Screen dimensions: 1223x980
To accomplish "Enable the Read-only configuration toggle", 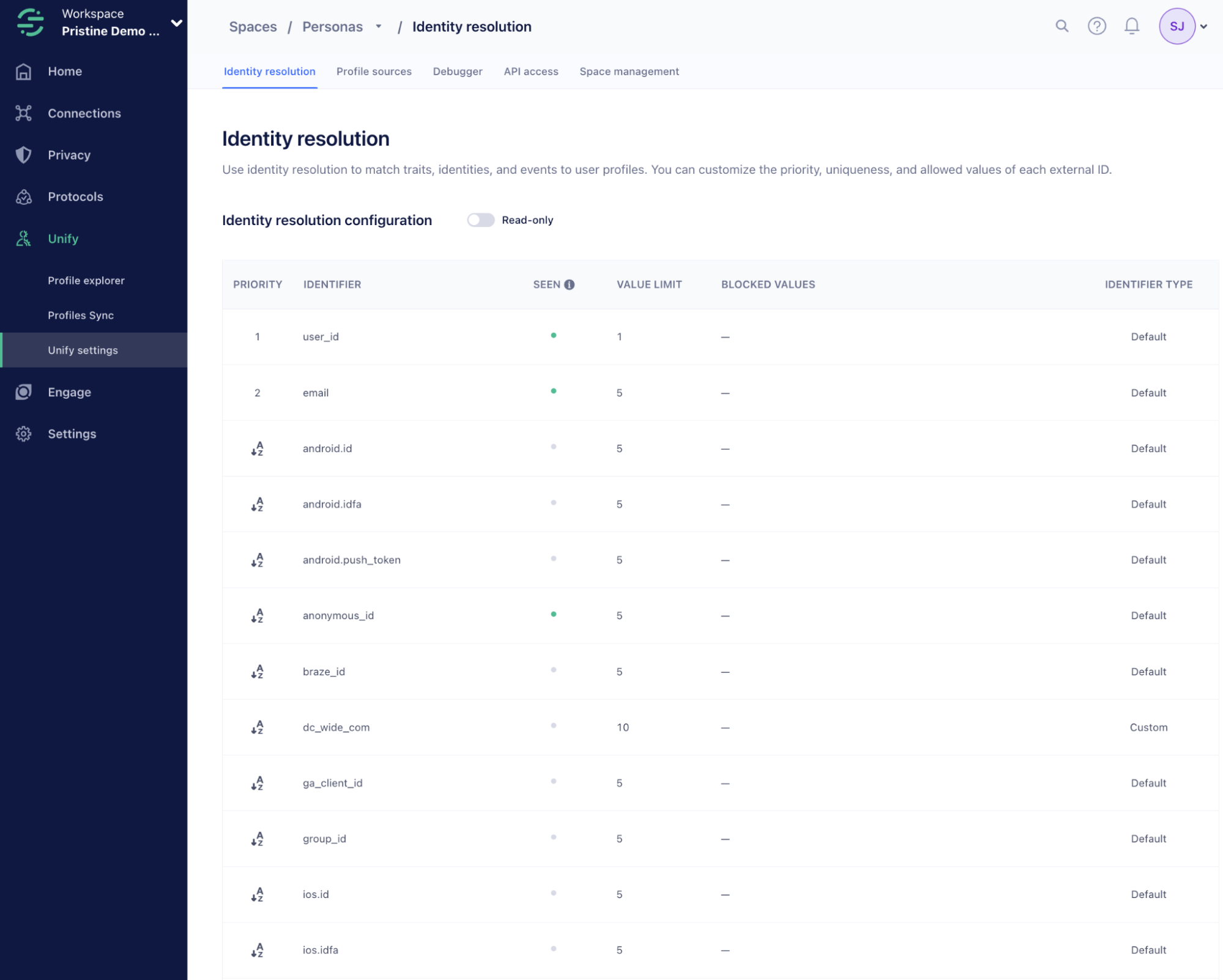I will click(x=481, y=220).
